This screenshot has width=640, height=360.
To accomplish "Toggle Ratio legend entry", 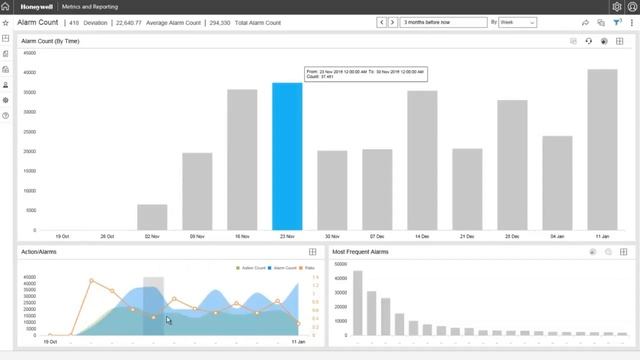I will (x=307, y=268).
